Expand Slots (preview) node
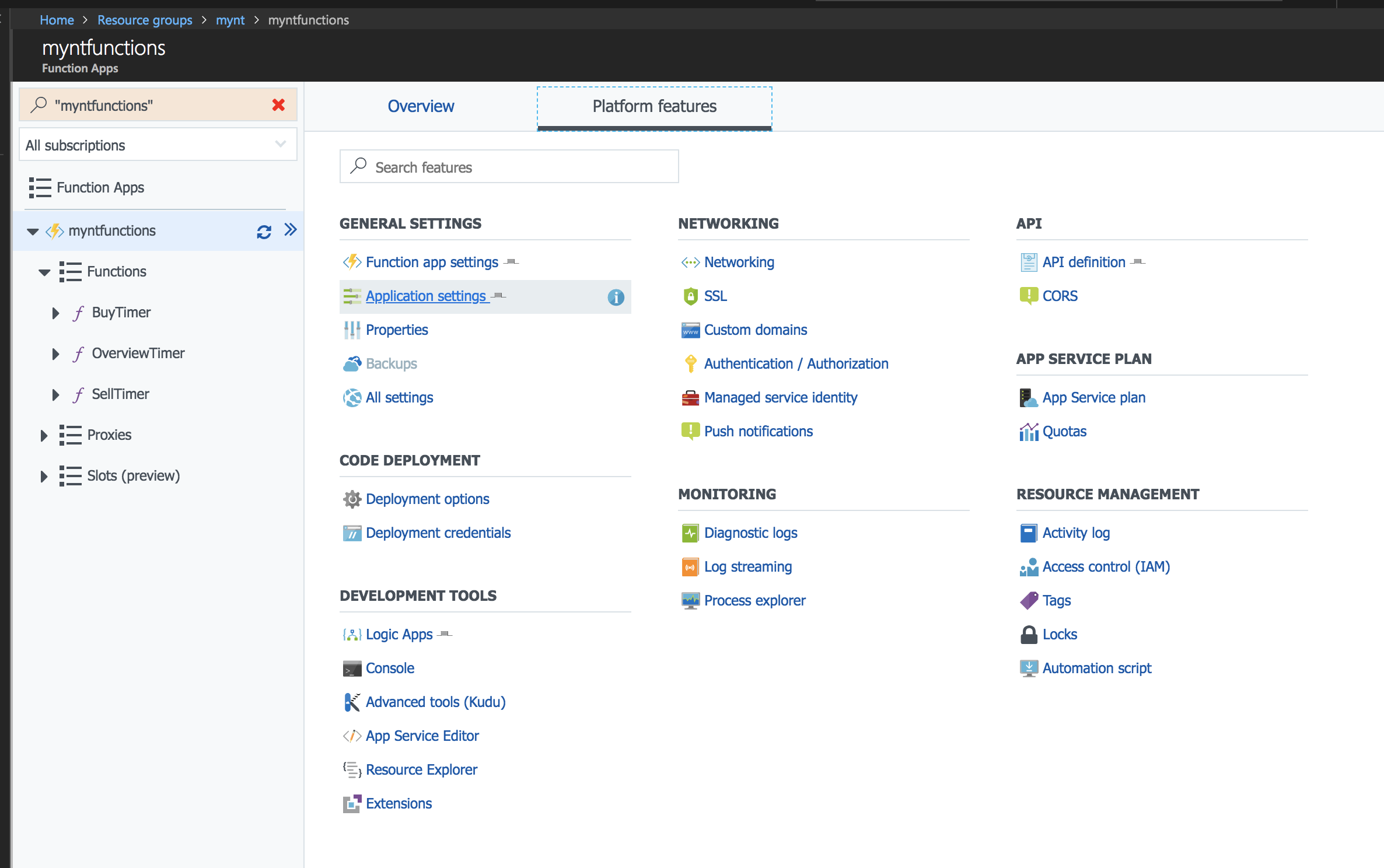The image size is (1384, 868). click(44, 476)
